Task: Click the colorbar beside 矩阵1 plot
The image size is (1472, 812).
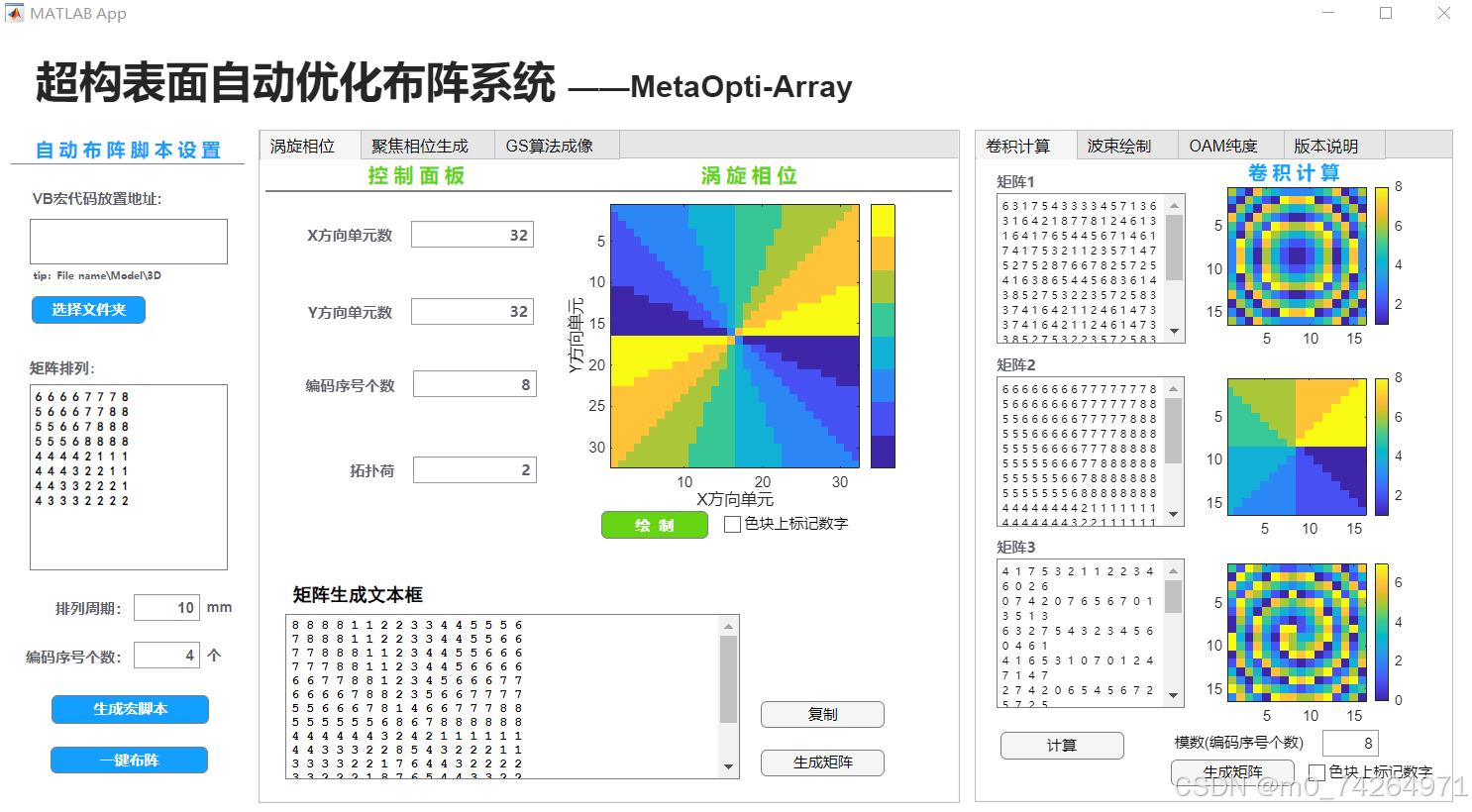Action: (x=1382, y=255)
